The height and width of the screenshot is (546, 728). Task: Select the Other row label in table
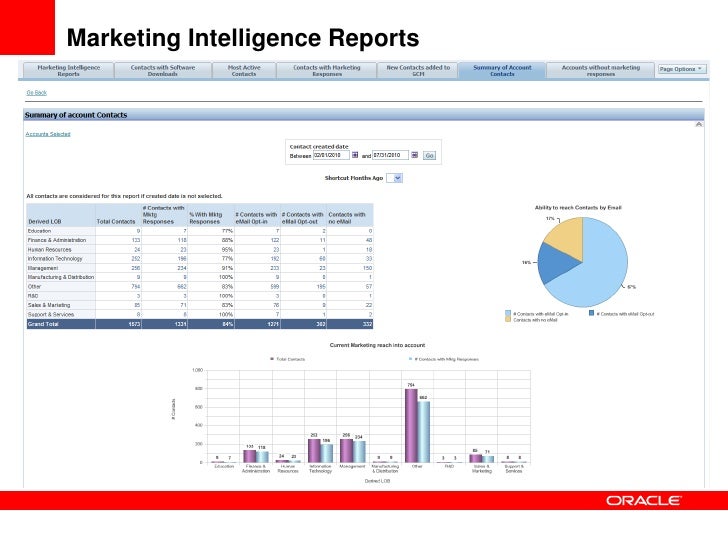point(34,286)
